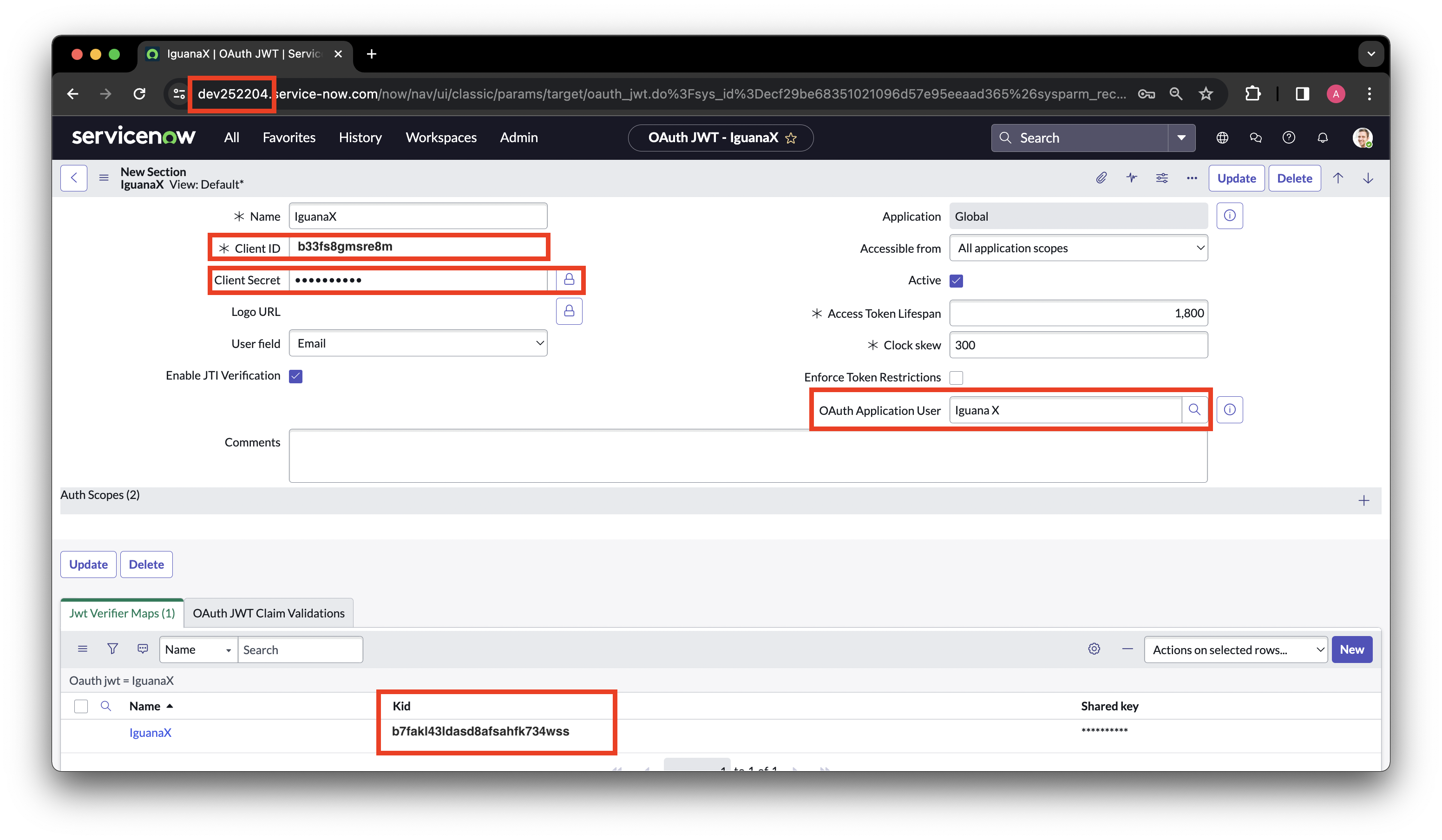1442x840 pixels.
Task: Bookmark this page with the star
Action: point(1206,94)
